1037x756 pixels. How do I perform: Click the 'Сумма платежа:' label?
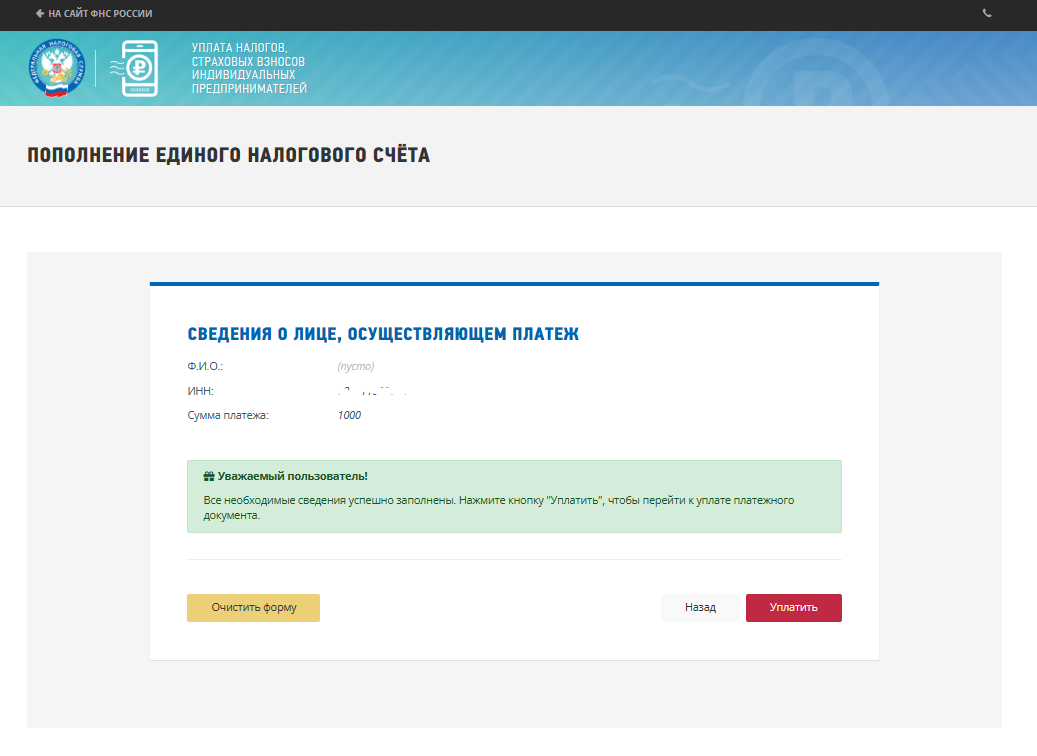click(x=229, y=415)
